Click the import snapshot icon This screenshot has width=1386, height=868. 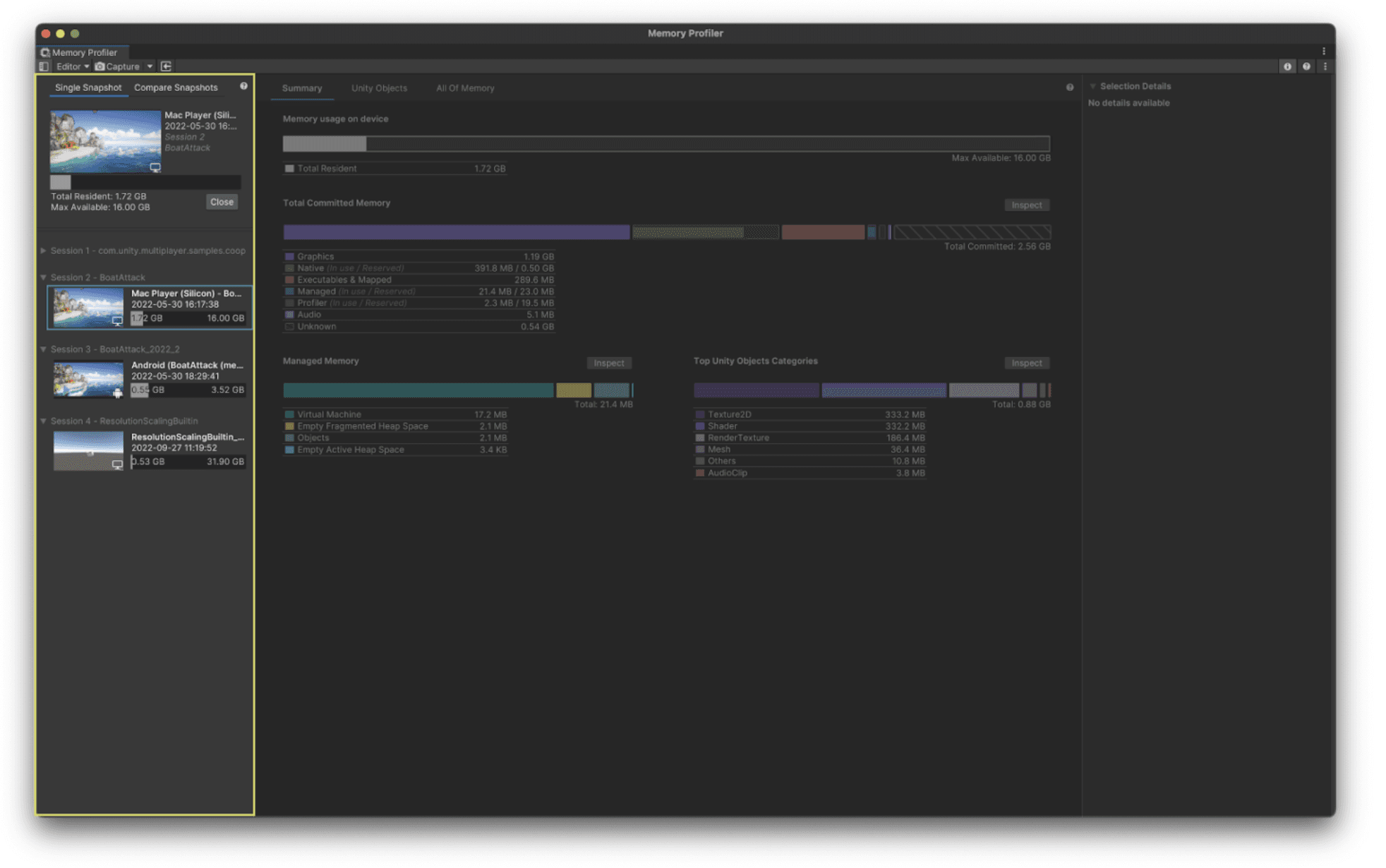tap(166, 66)
